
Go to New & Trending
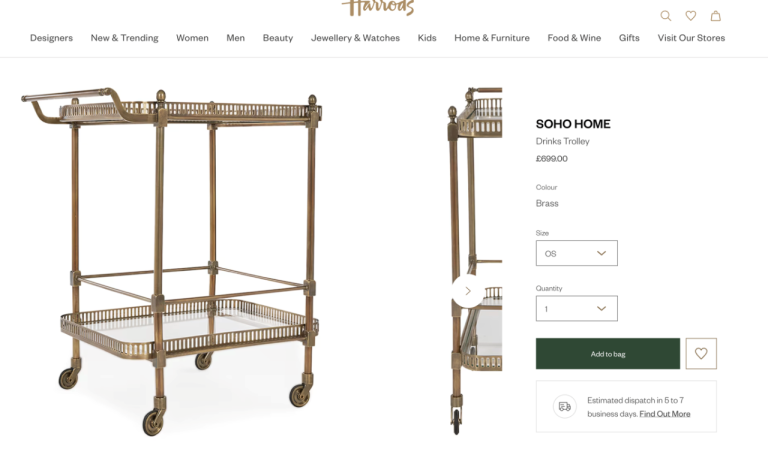pos(124,38)
